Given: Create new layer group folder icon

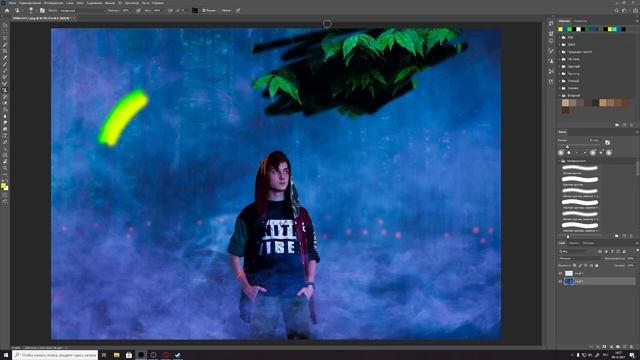Looking at the screenshot, I should [x=618, y=347].
